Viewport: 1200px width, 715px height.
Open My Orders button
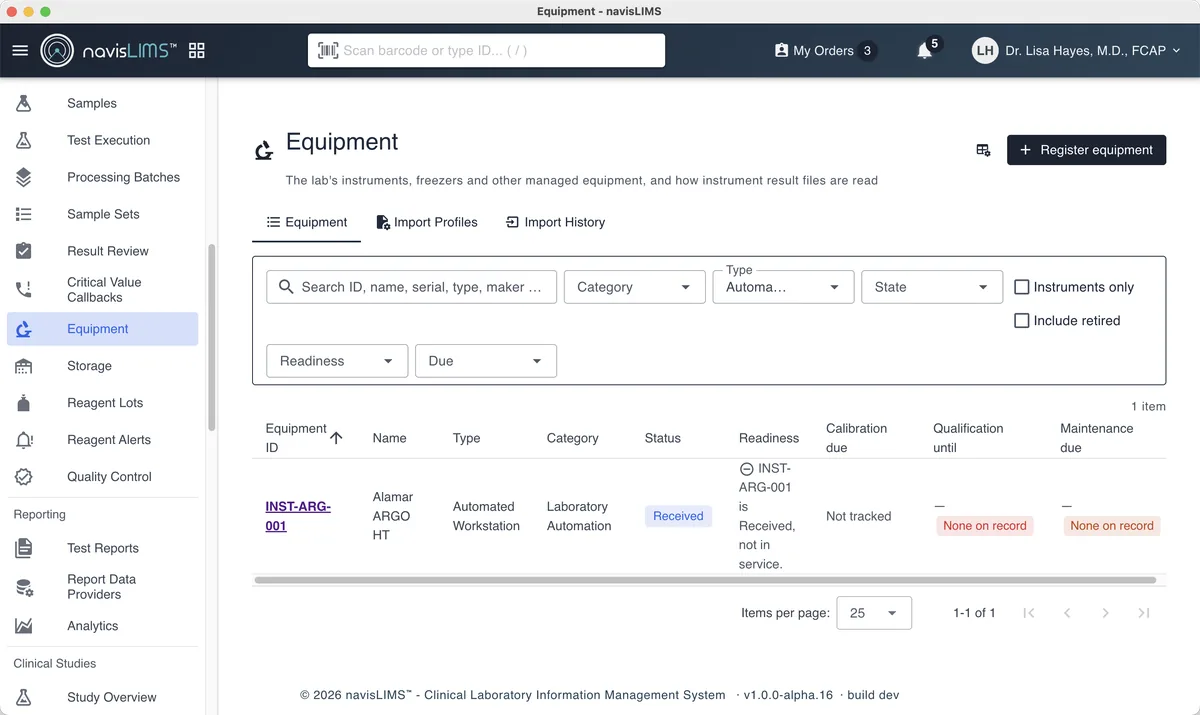[x=825, y=50]
